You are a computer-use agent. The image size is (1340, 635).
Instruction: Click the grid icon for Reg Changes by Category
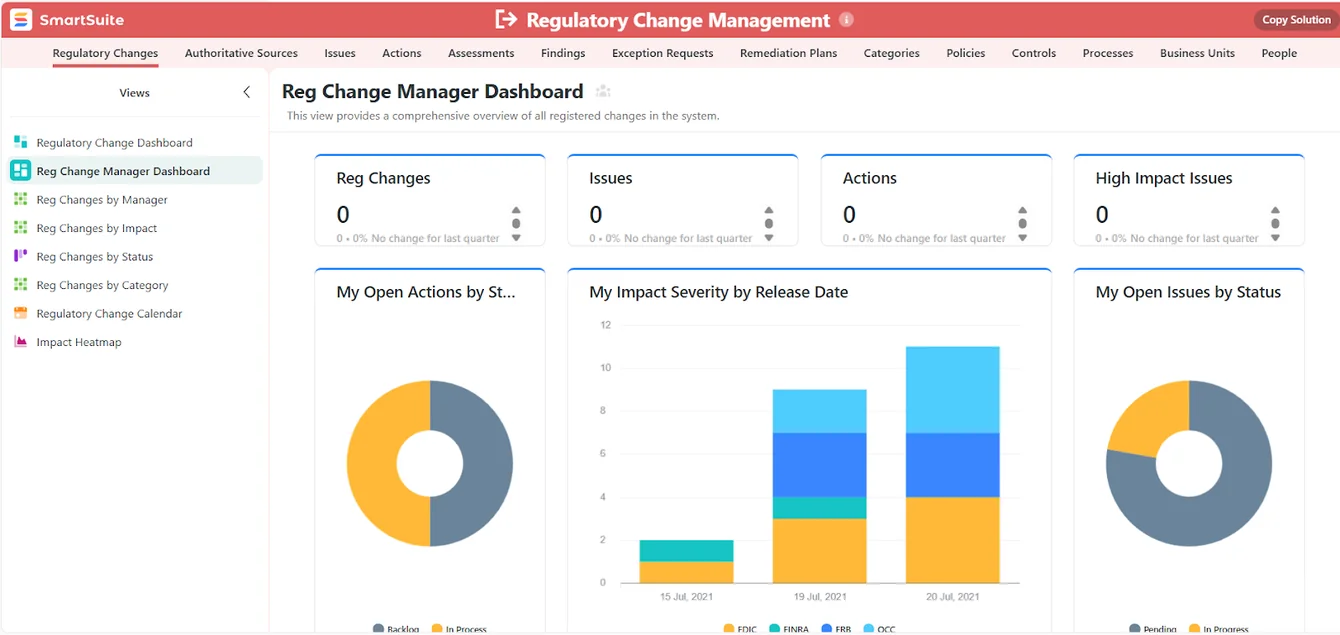click(x=20, y=285)
